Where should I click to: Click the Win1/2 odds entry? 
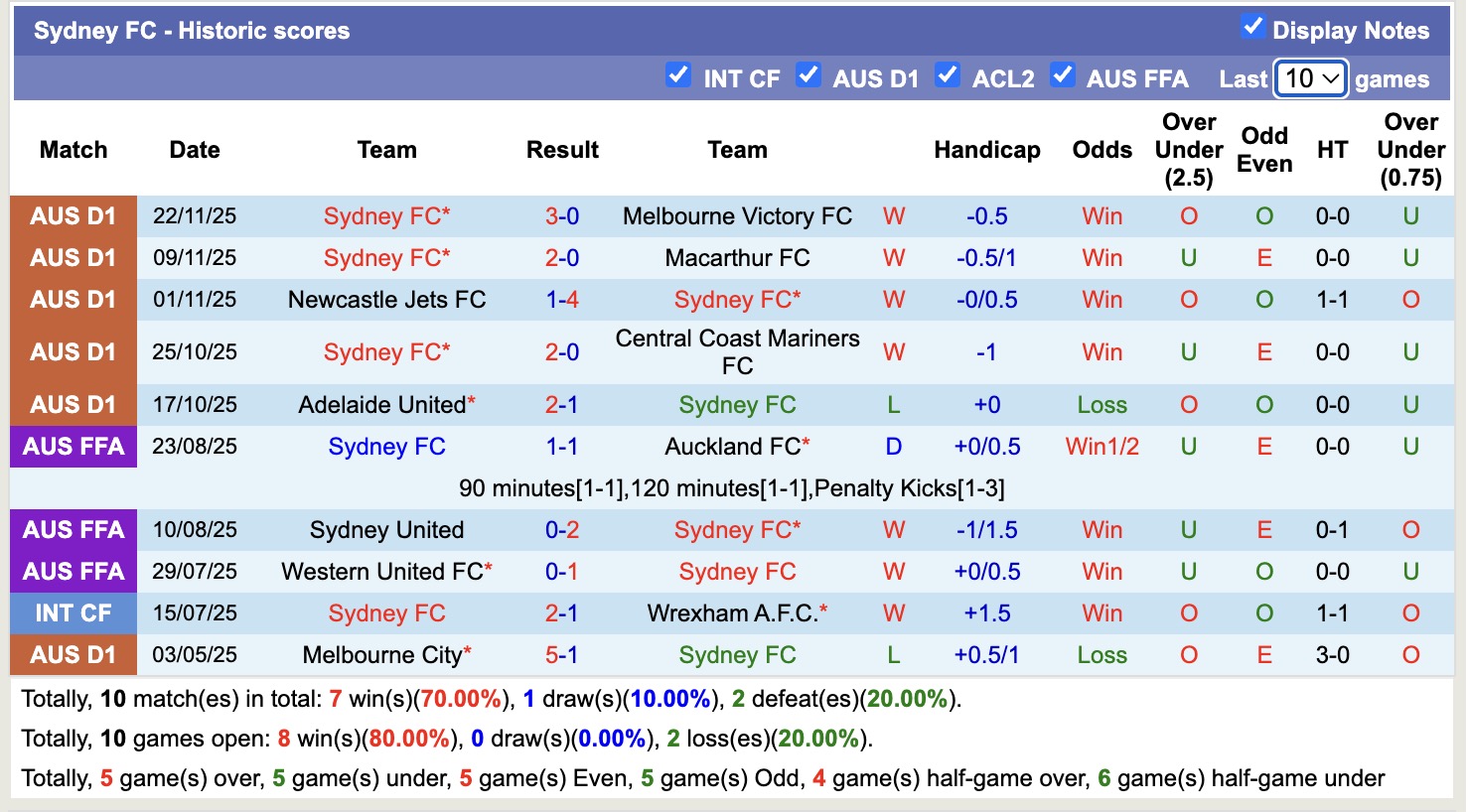[x=1101, y=446]
